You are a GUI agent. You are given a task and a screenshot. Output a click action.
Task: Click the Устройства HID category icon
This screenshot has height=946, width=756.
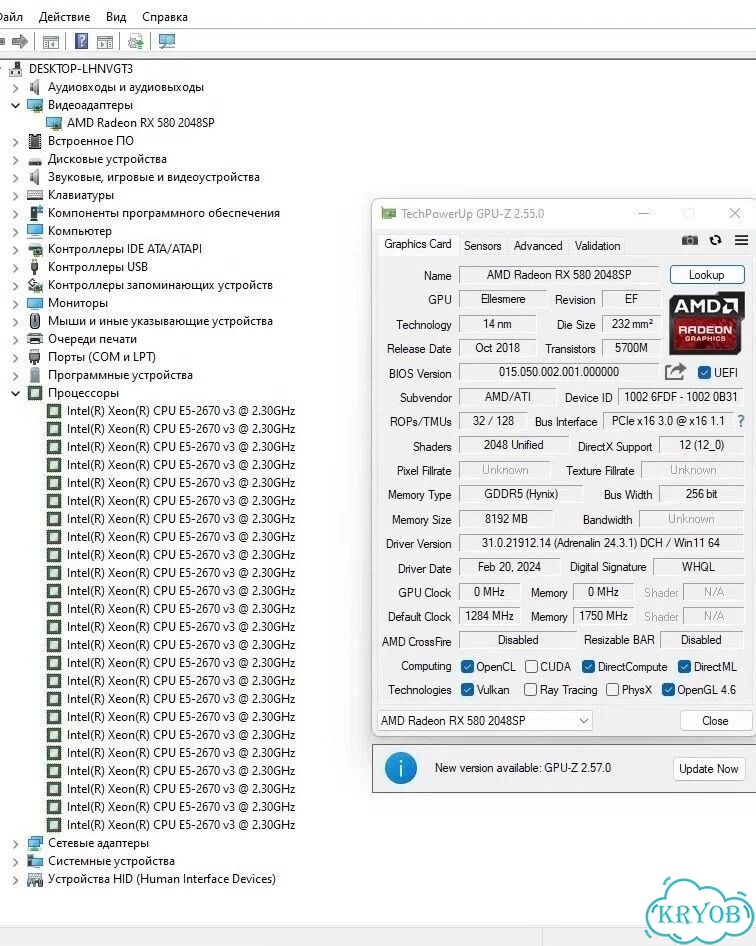point(35,880)
